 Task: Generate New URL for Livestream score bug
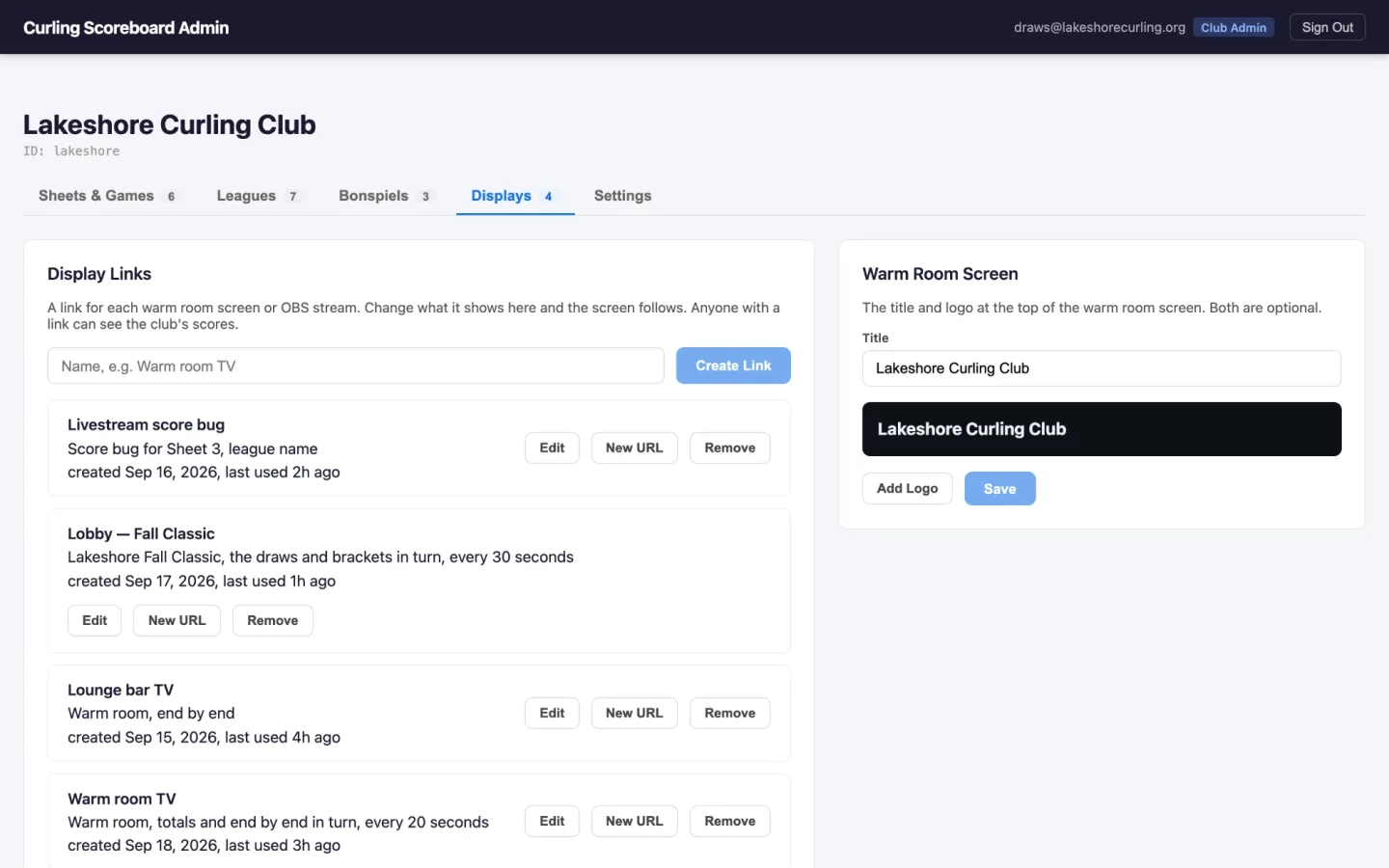coord(635,448)
